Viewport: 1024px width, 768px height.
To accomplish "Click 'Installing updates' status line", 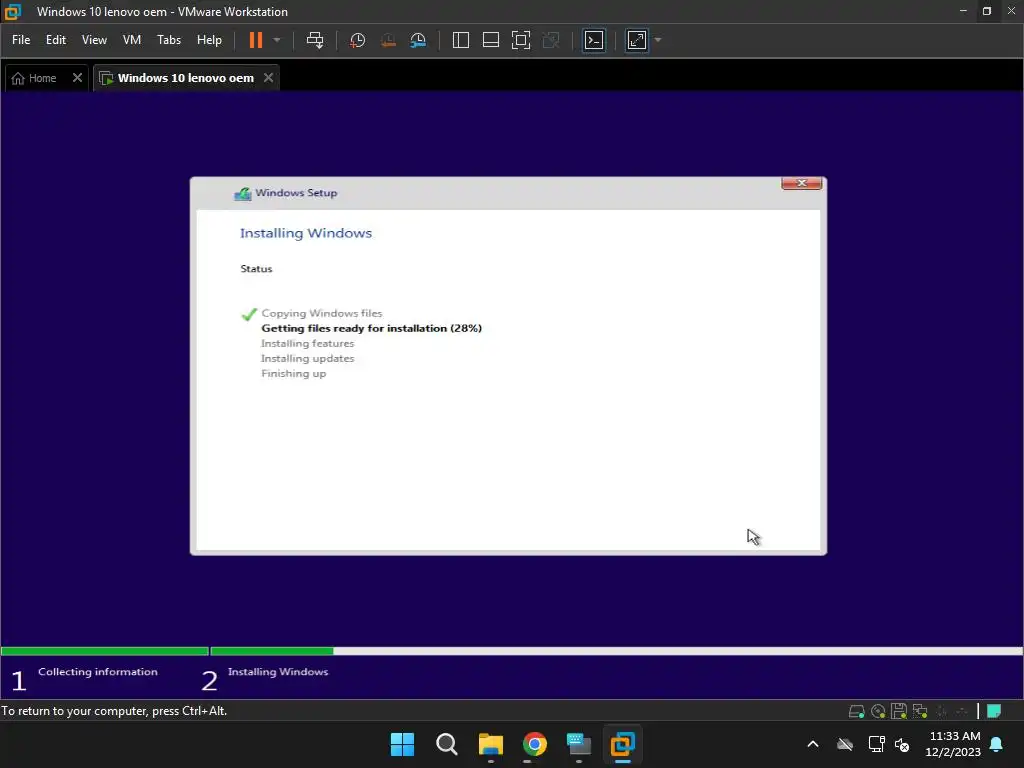I will pyautogui.click(x=307, y=359).
